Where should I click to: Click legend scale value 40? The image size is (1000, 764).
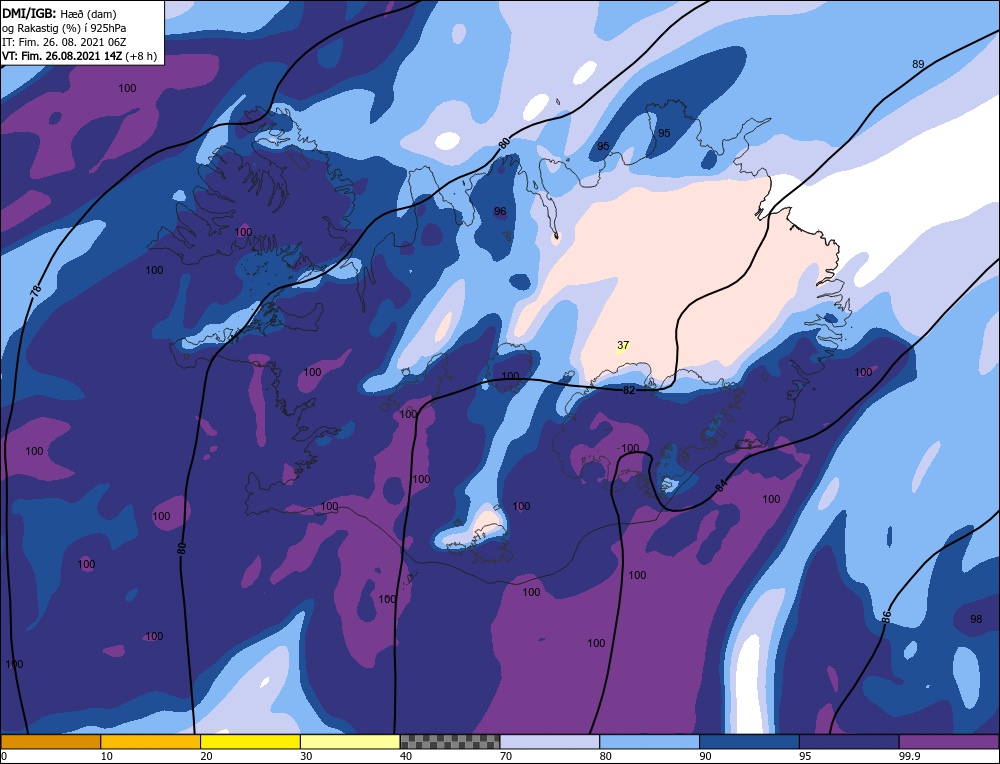(406, 756)
